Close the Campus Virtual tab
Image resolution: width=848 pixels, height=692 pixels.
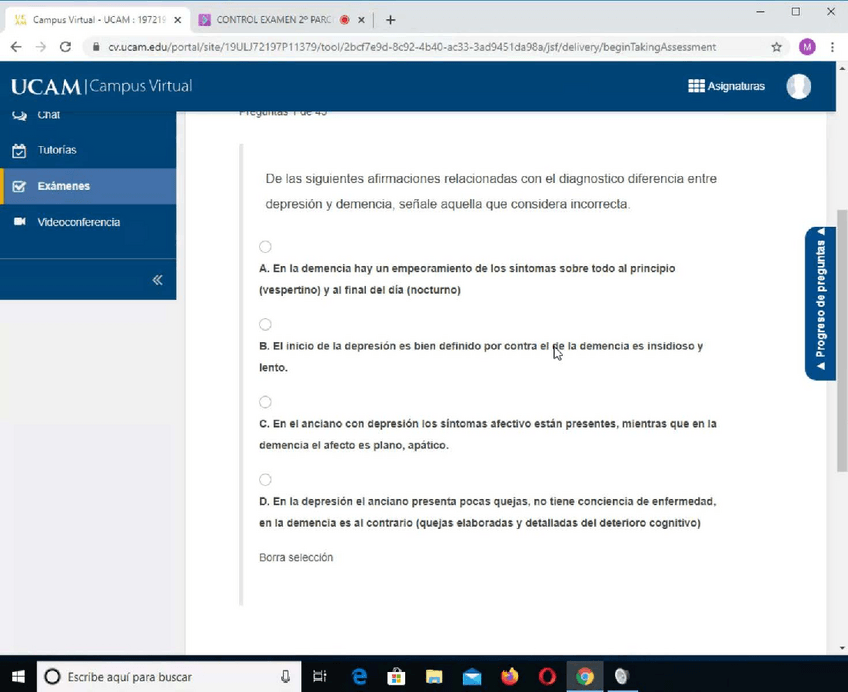click(177, 20)
